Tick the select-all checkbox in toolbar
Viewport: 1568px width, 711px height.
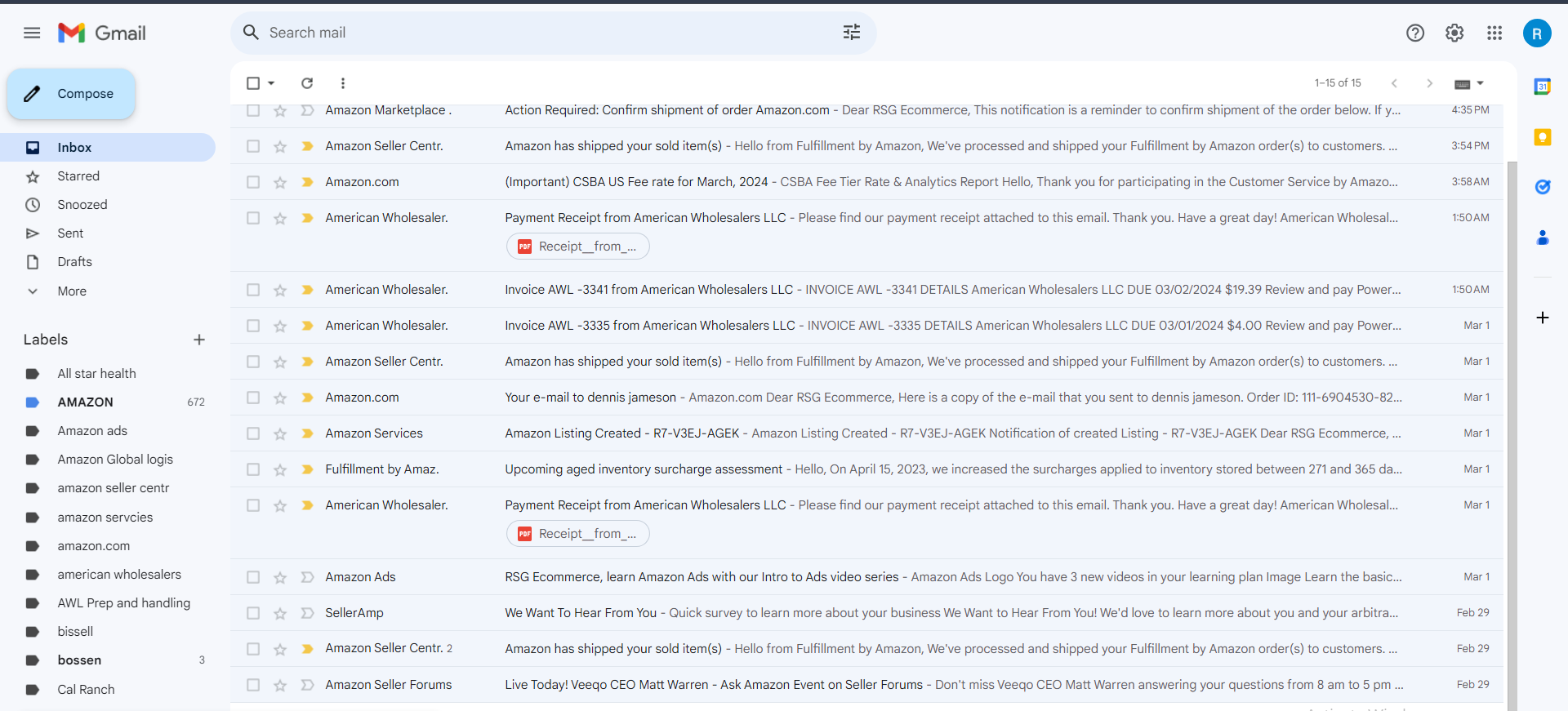pos(253,83)
